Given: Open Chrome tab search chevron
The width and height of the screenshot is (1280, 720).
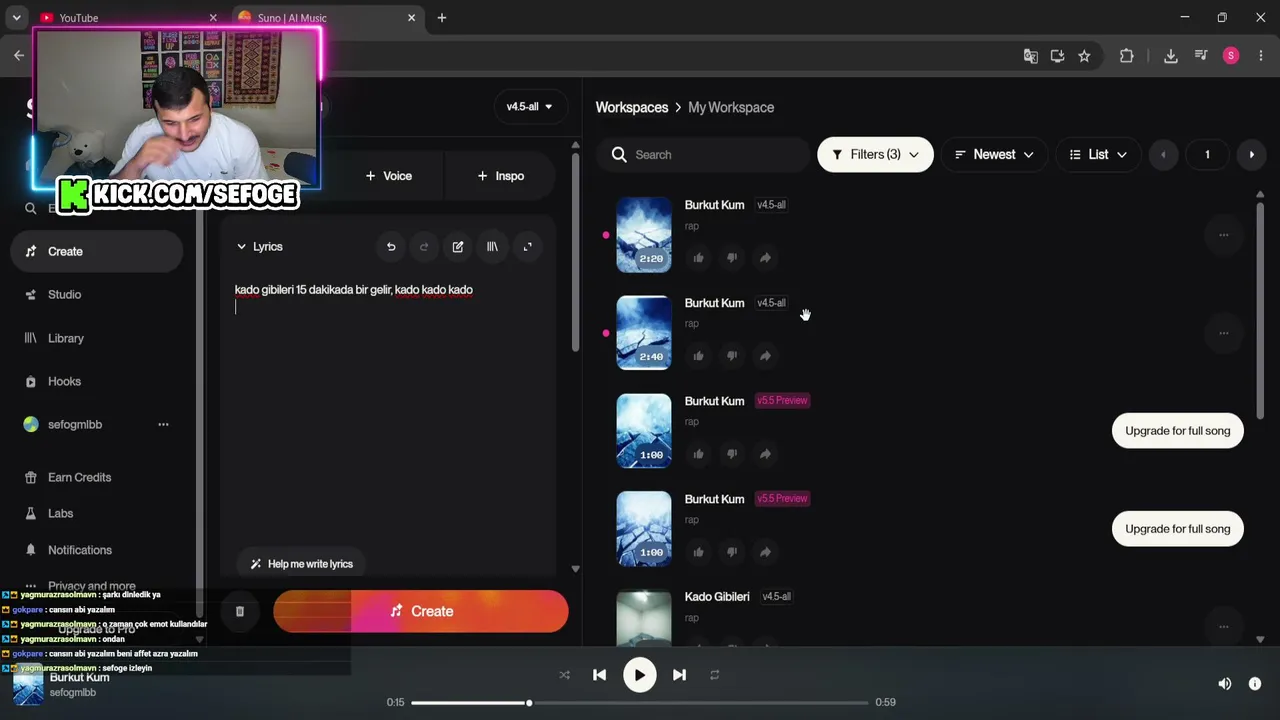Looking at the screenshot, I should (17, 18).
